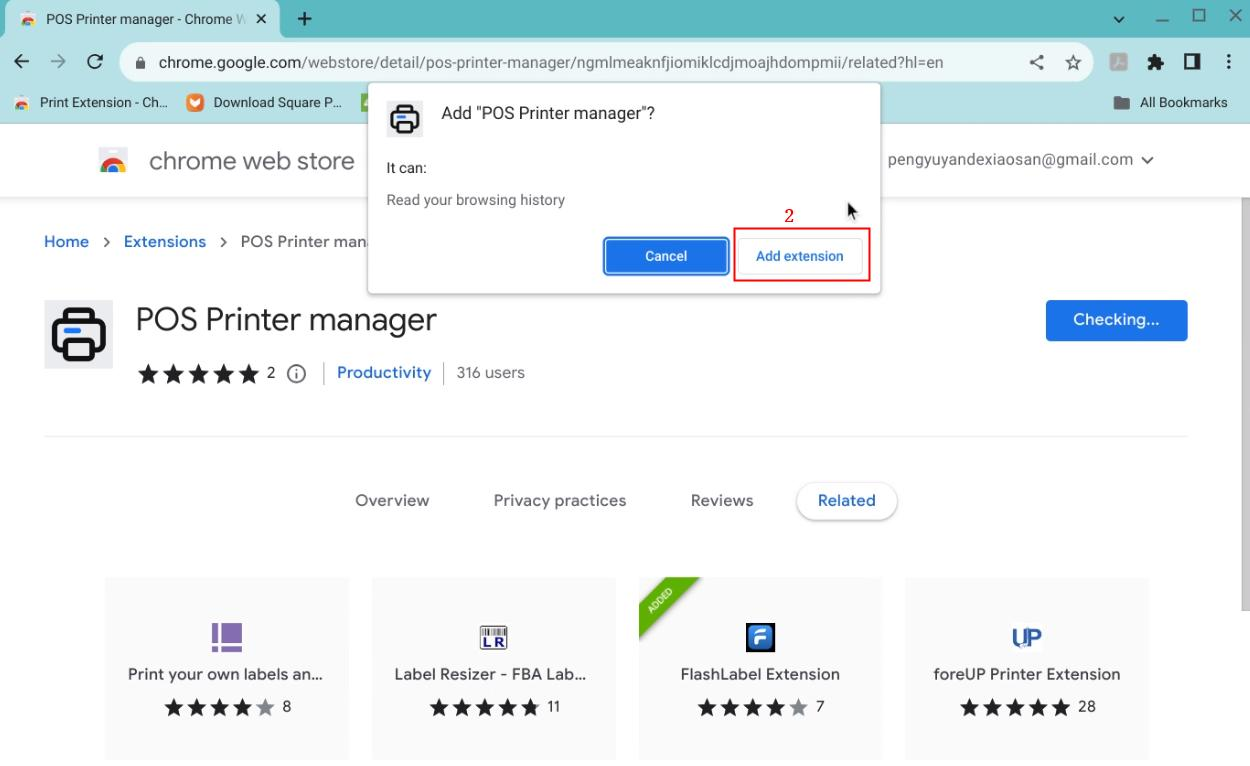Close the POS Printer manager tab

[262, 19]
